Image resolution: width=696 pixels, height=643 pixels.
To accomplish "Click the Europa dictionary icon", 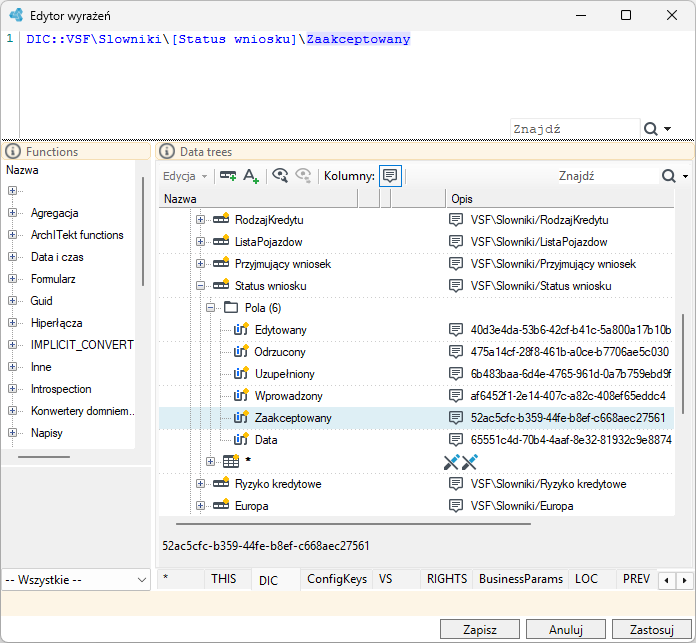I will [221, 505].
